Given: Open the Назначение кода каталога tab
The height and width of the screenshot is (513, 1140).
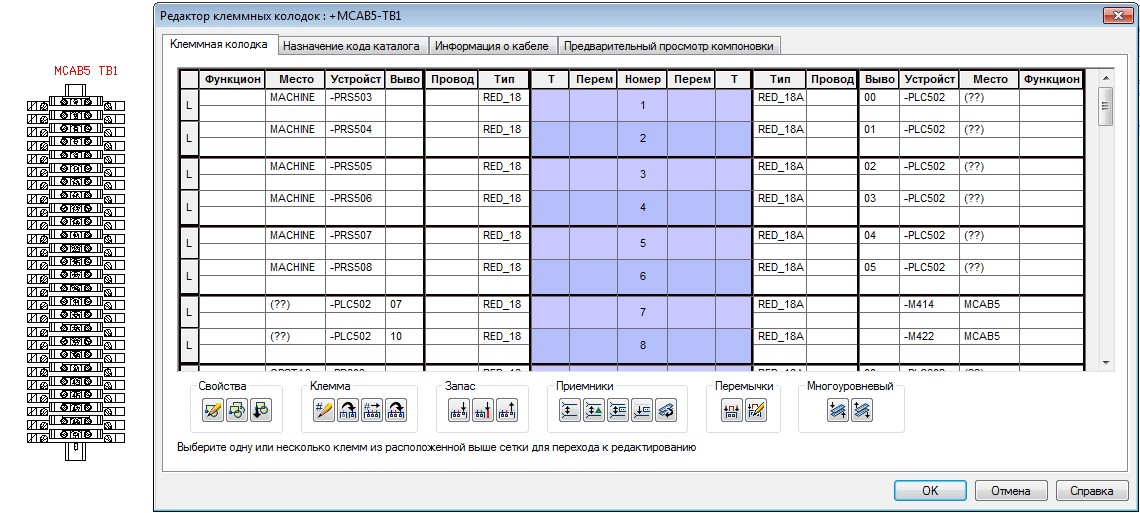Looking at the screenshot, I should click(x=354, y=46).
